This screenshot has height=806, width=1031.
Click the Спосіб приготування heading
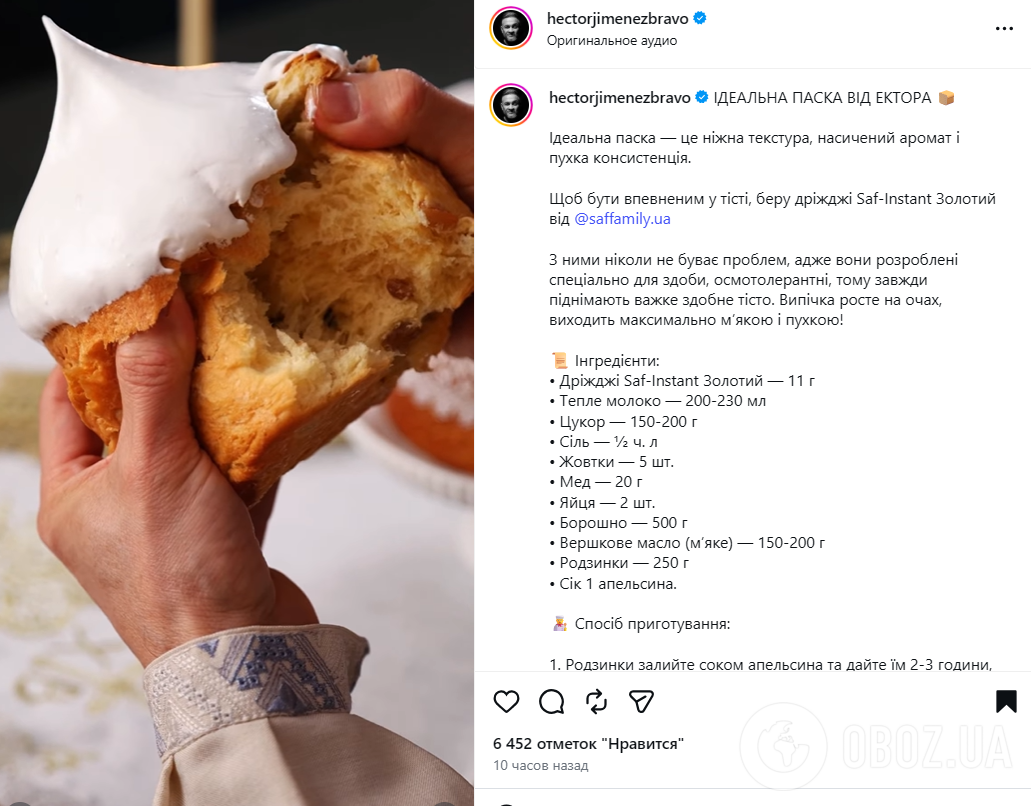pyautogui.click(x=652, y=624)
